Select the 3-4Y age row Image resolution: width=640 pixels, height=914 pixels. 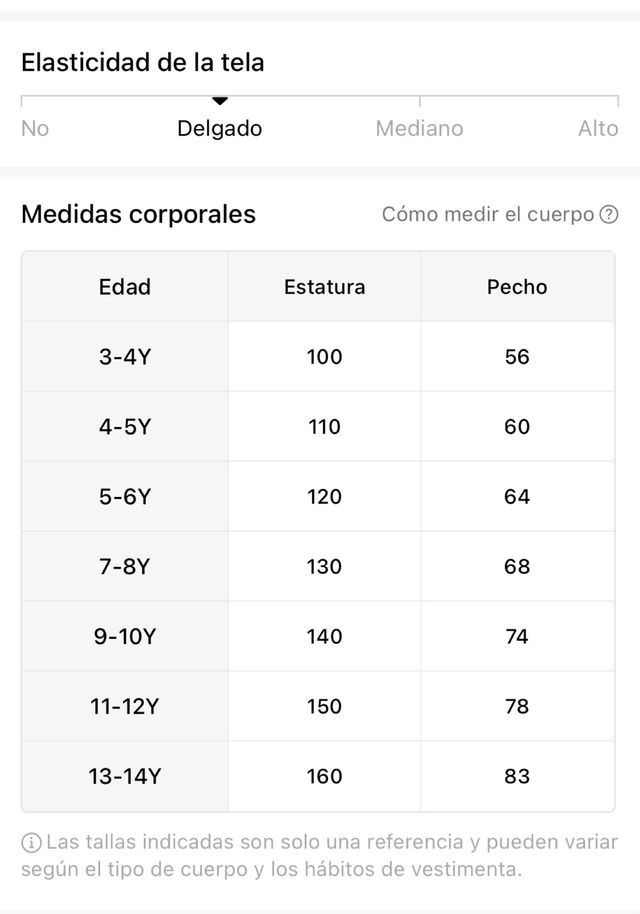pos(125,357)
